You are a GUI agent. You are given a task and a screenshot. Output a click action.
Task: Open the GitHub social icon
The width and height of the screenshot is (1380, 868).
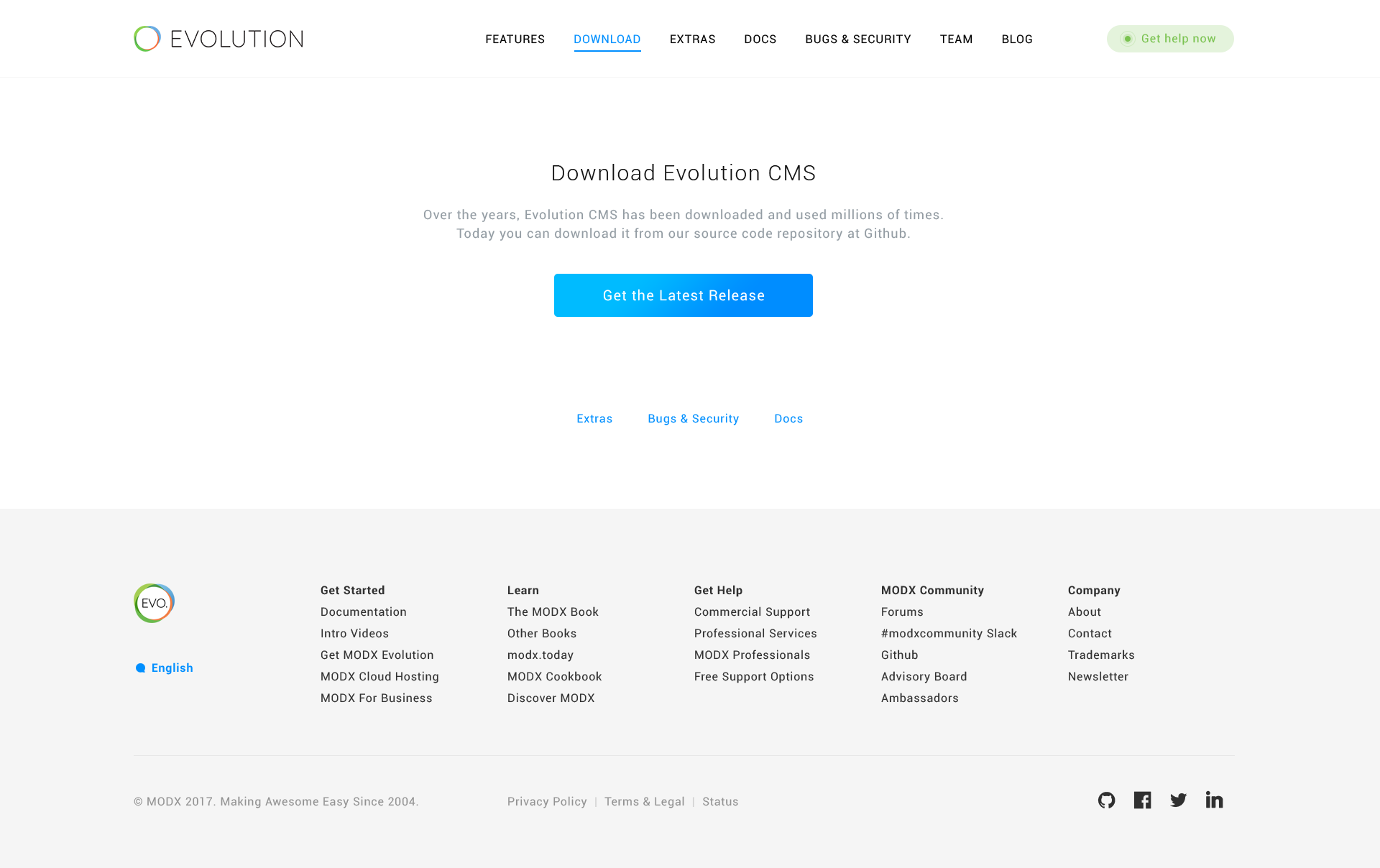[1106, 800]
